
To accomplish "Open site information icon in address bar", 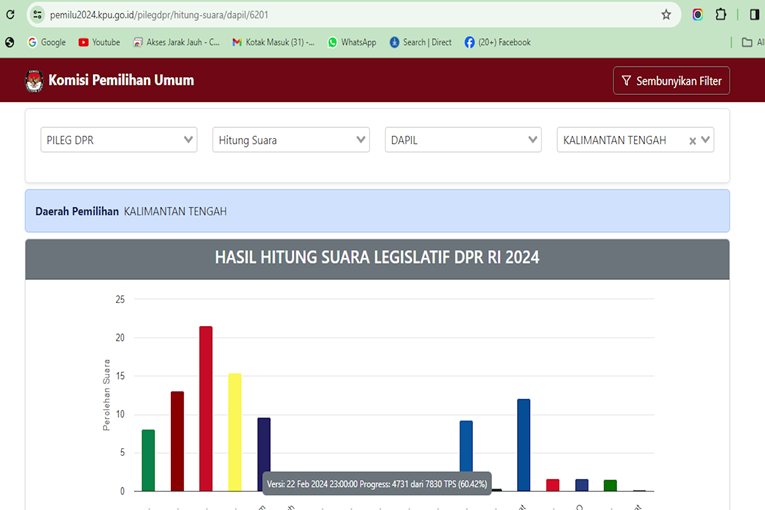I will pyautogui.click(x=38, y=15).
